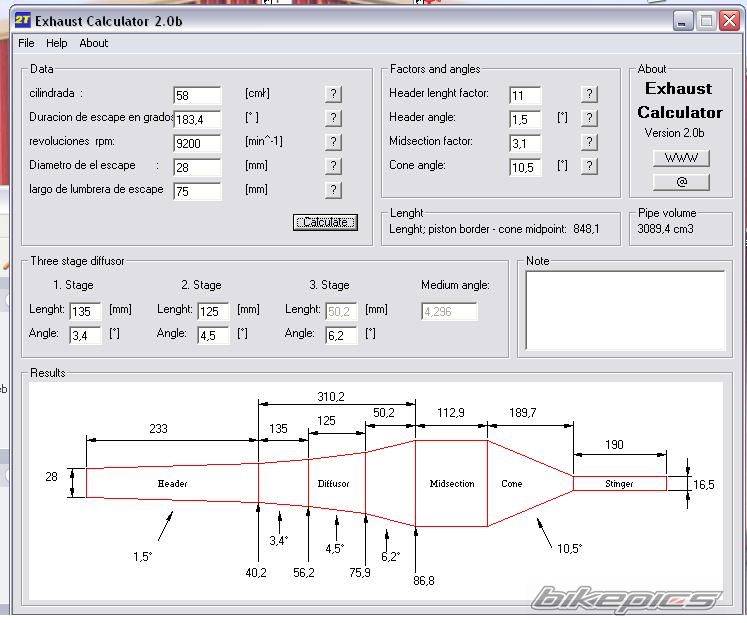The image size is (747, 623).
Task: Click help icon for Diametro de el escape
Action: tap(333, 166)
